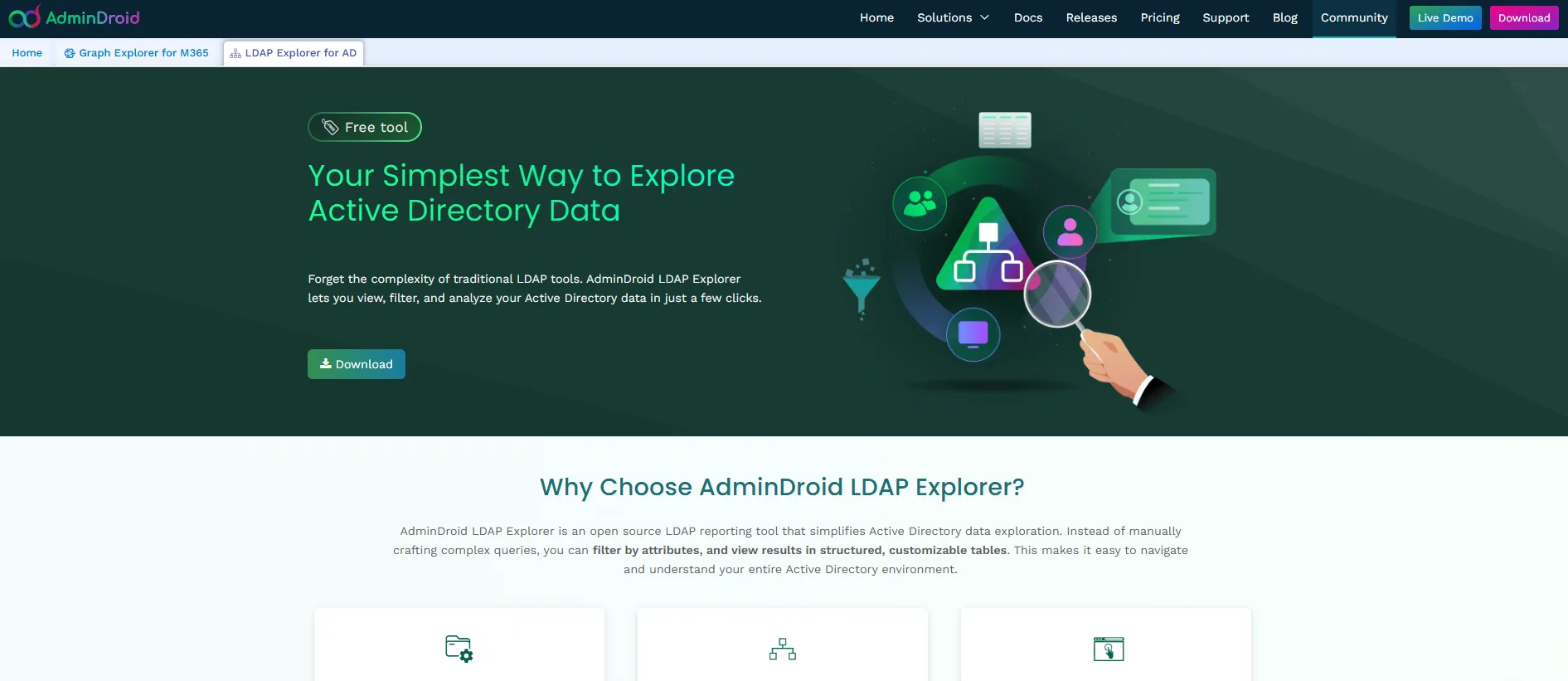The image size is (1568, 681).
Task: Click the purple monitor icon in illustration
Action: 973,334
